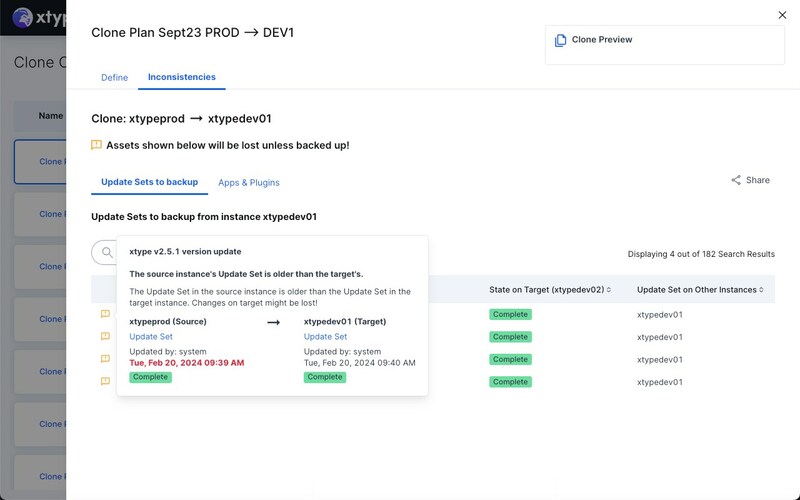Open the Apps & Plugins tab
This screenshot has height=500, width=800.
pos(249,183)
